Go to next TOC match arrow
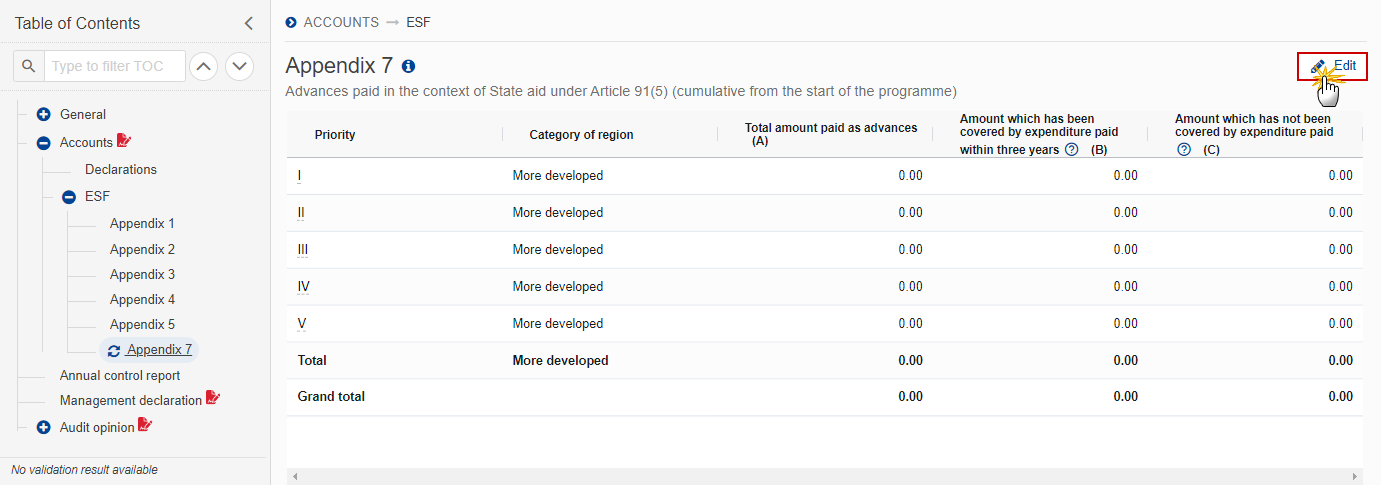Image resolution: width=1381 pixels, height=485 pixels. point(239,66)
